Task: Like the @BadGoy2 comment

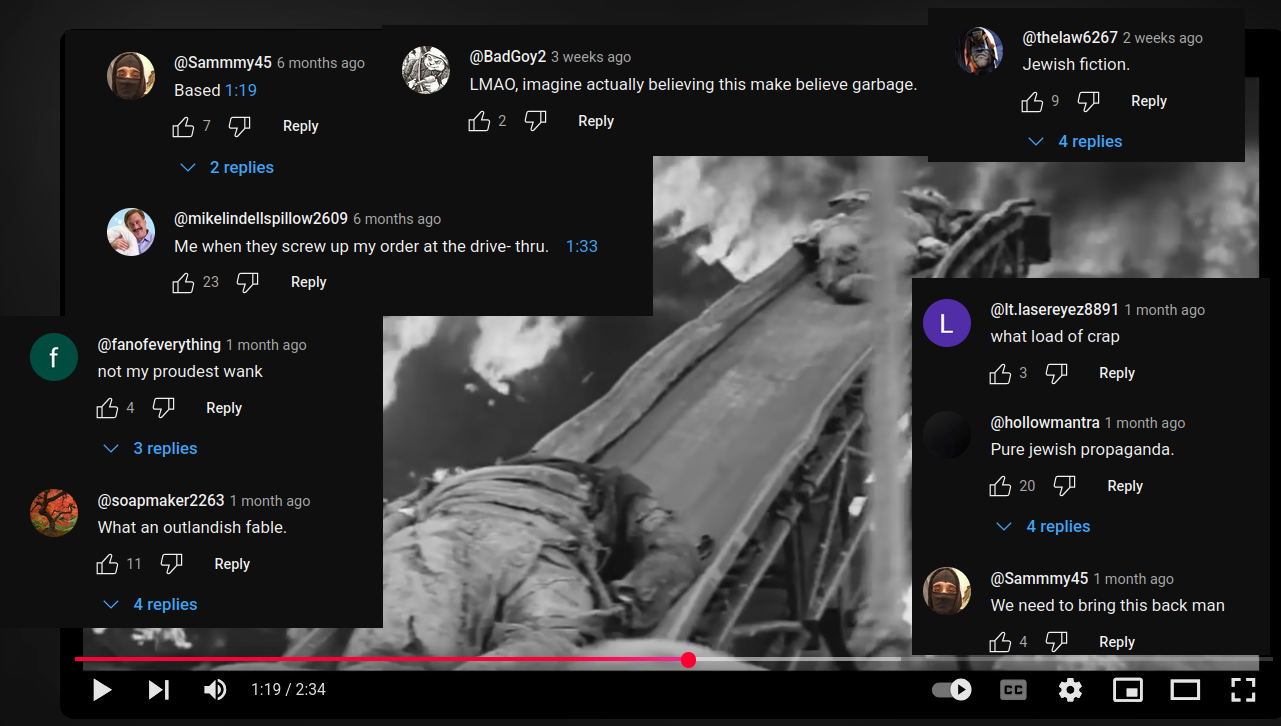Action: pos(479,122)
